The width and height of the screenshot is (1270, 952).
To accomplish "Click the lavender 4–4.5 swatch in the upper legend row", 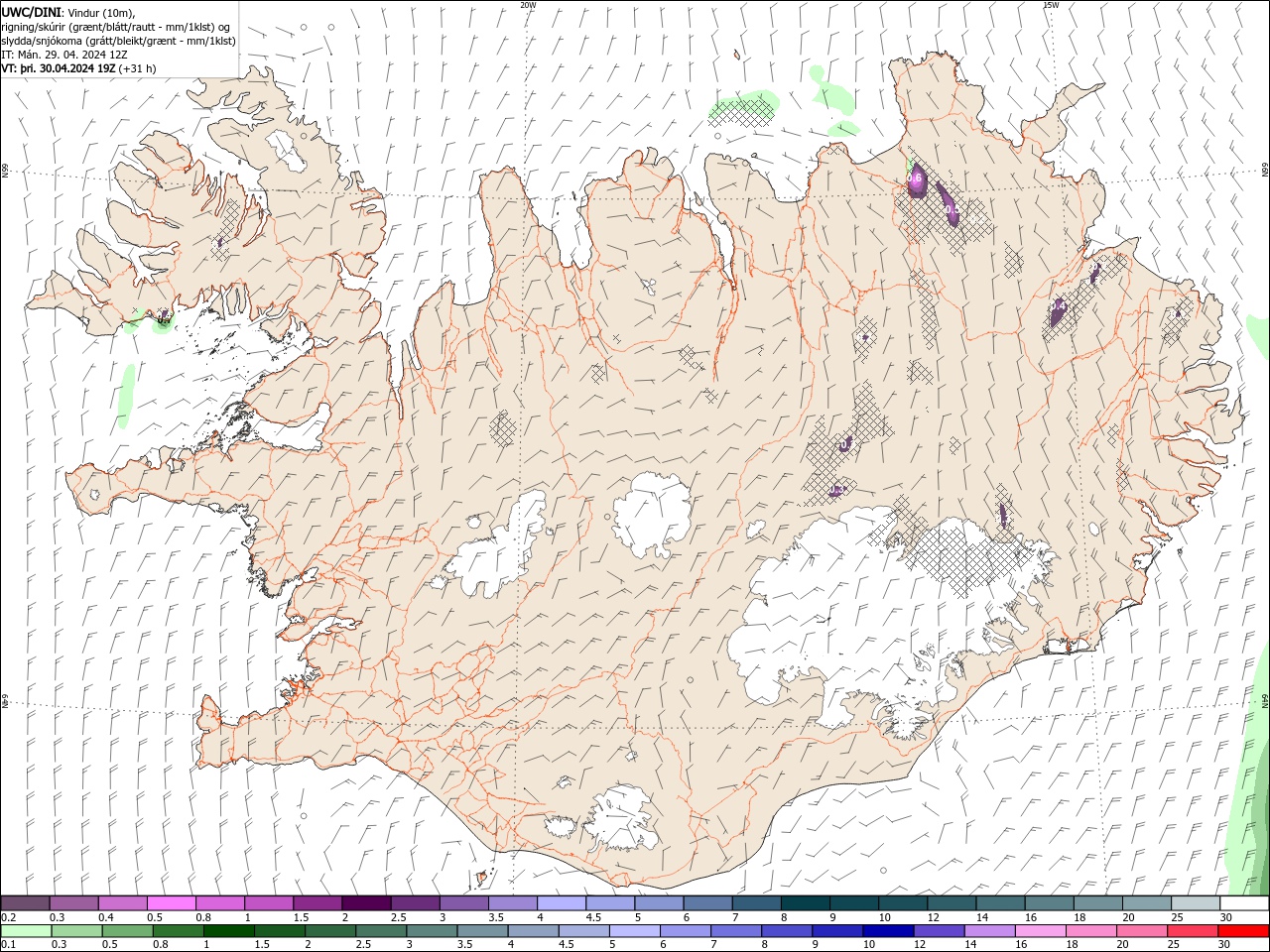I will (561, 903).
